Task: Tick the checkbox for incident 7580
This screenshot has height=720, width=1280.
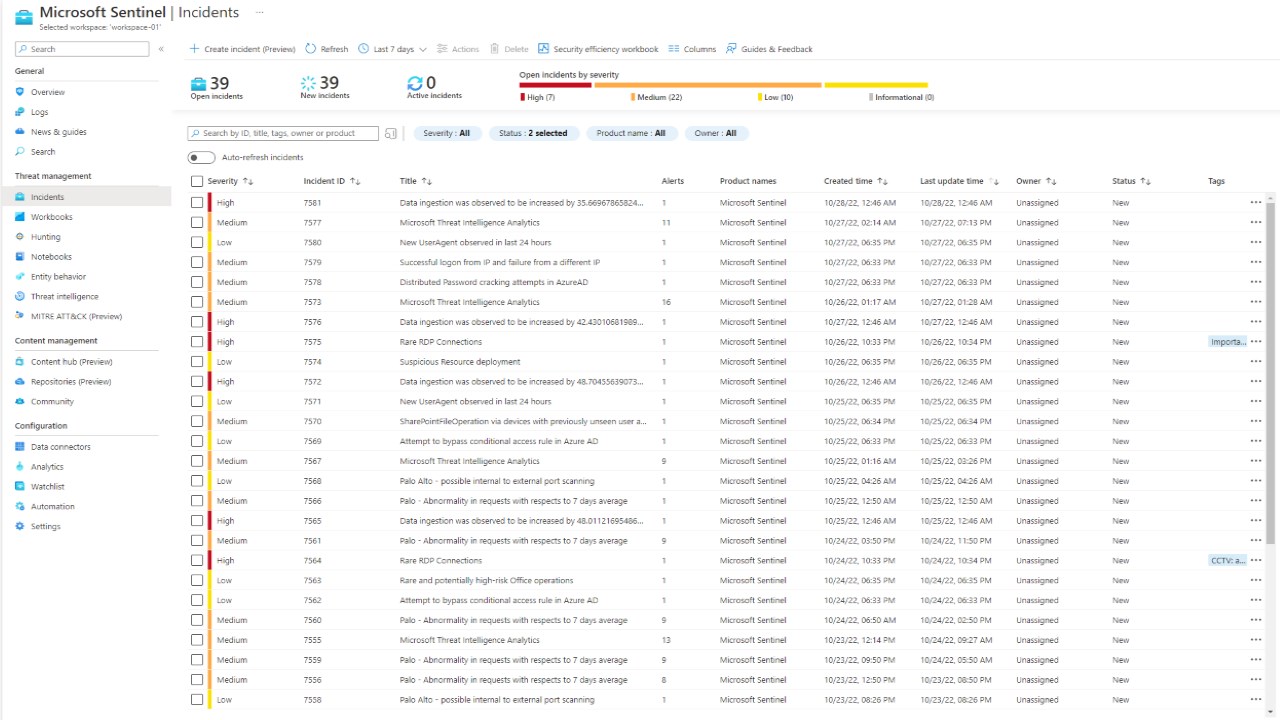Action: [197, 243]
